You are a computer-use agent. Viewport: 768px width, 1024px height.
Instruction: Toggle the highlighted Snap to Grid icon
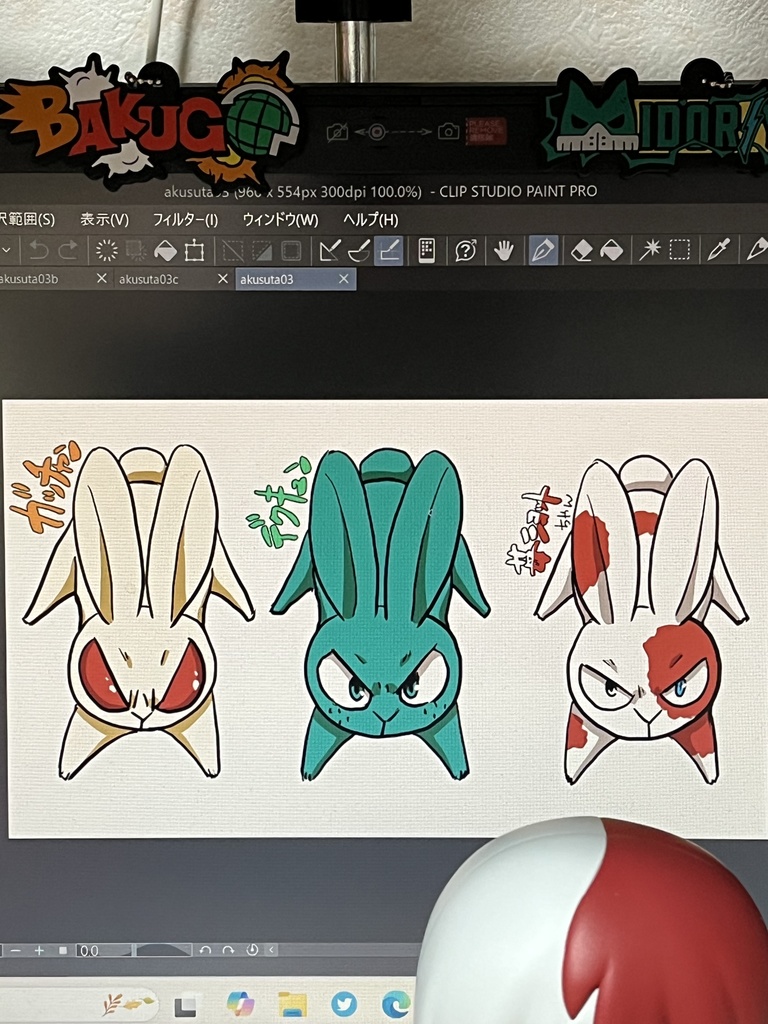pos(389,251)
